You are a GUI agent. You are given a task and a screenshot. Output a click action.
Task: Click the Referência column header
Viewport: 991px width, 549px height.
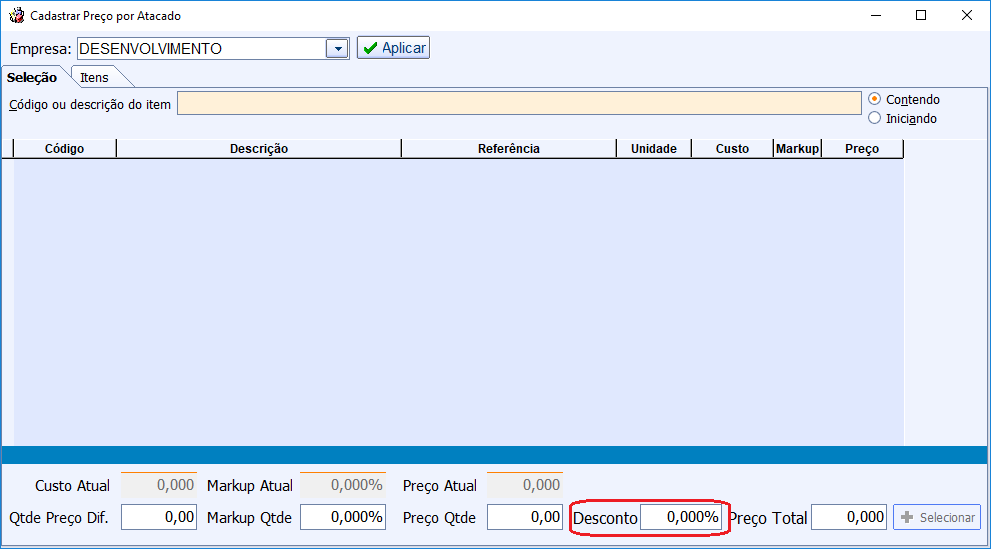click(508, 149)
